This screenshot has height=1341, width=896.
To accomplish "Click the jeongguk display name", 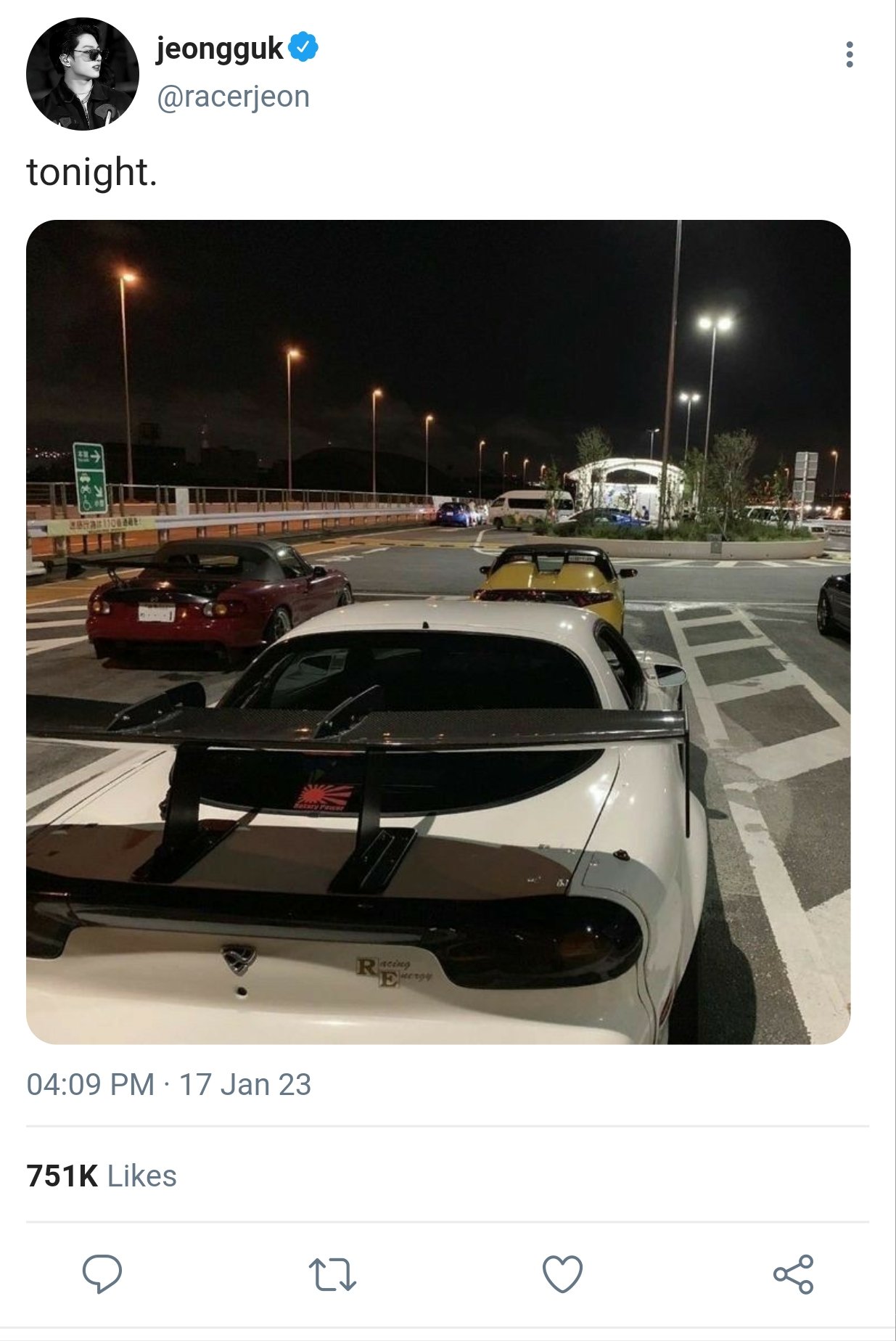I will (x=220, y=49).
